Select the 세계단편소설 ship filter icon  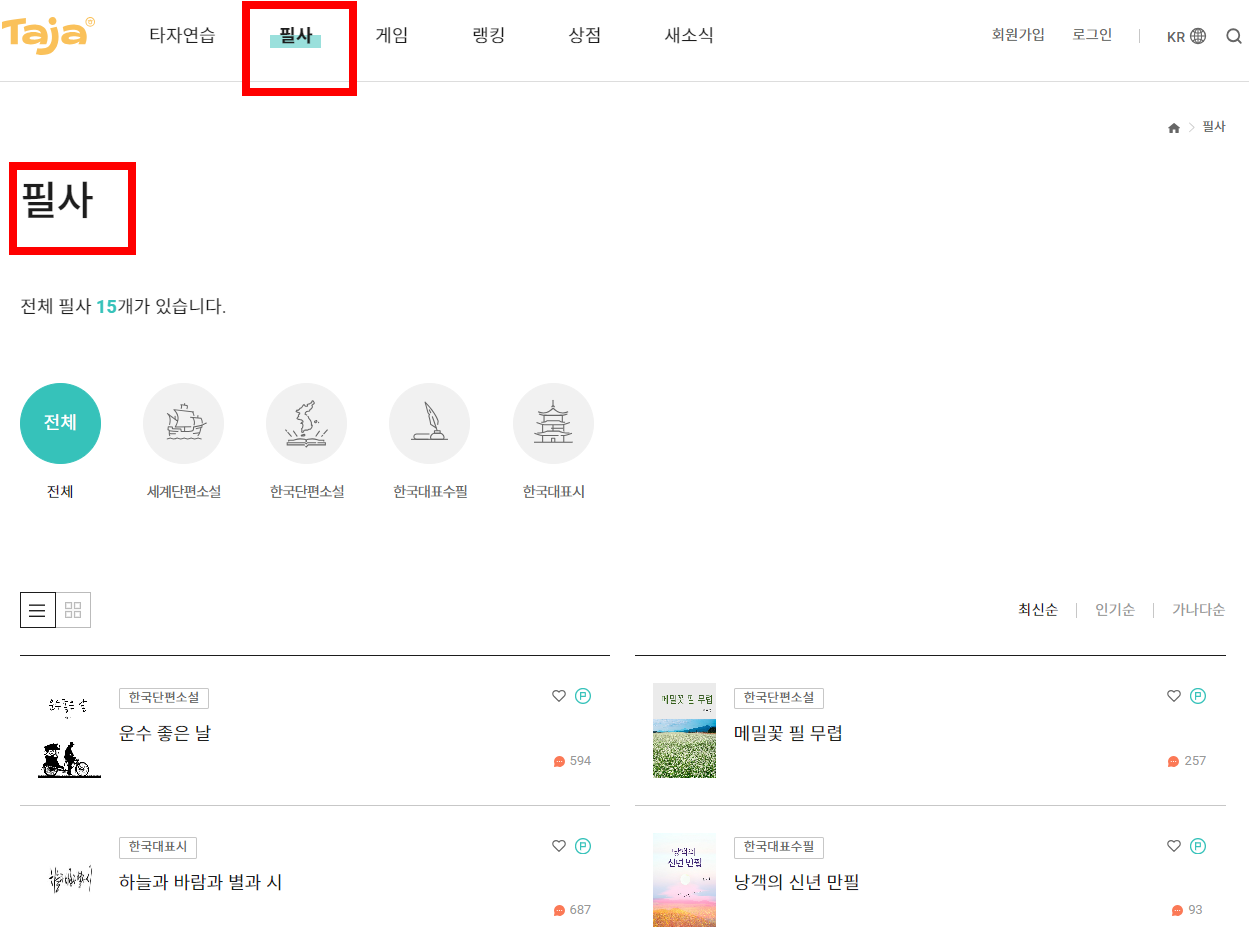point(184,422)
